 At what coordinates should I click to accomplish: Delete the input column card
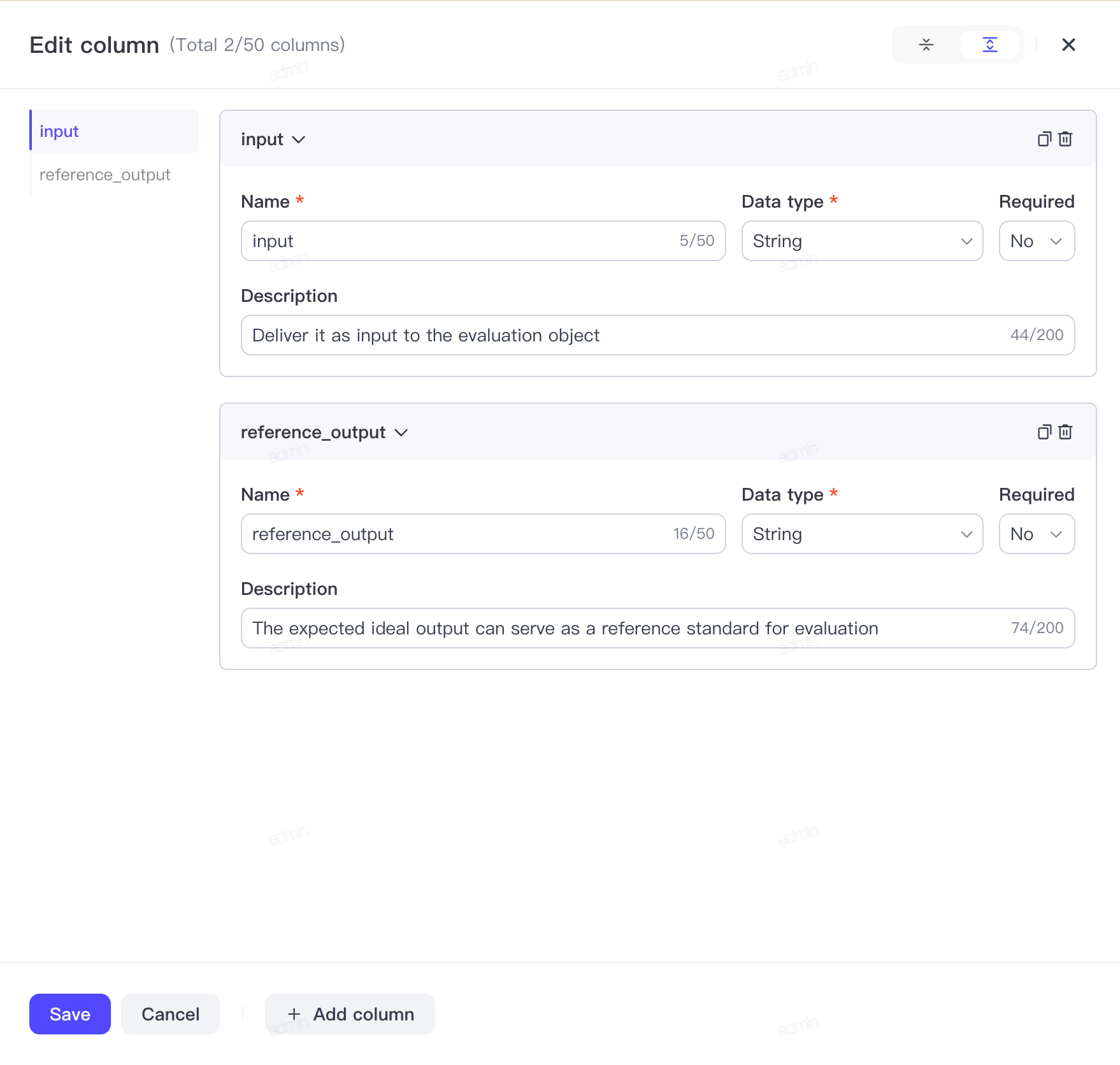[1065, 139]
